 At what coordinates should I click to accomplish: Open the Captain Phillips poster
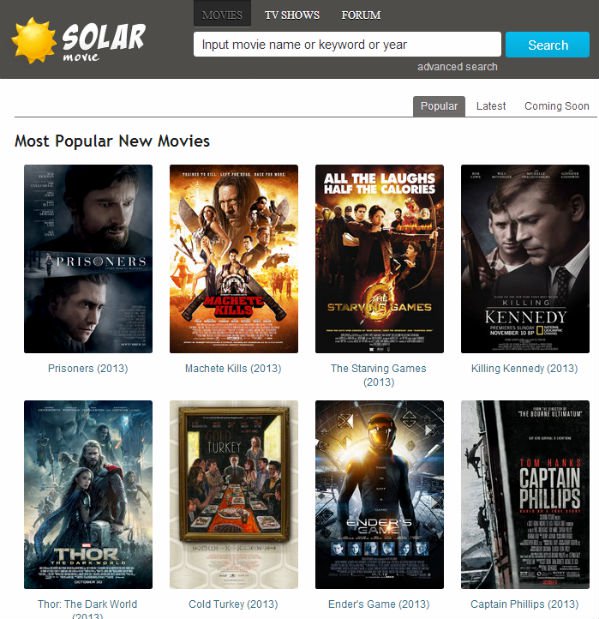(x=525, y=494)
